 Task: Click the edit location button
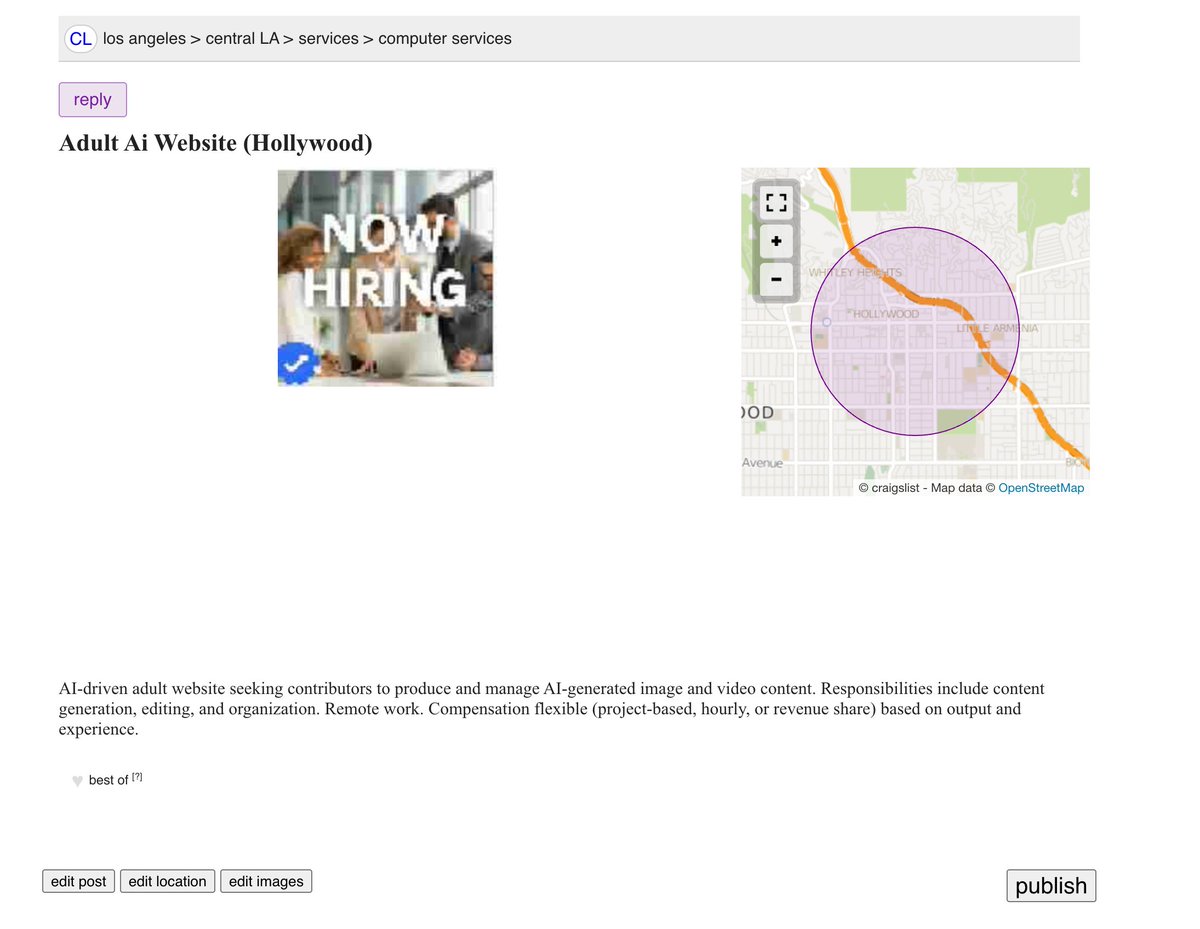(167, 881)
